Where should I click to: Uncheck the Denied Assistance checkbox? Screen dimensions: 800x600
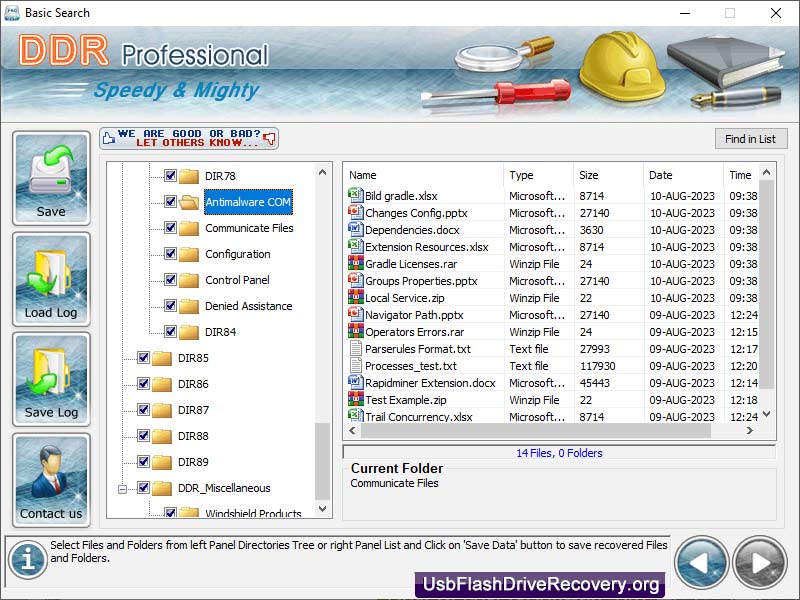click(170, 306)
